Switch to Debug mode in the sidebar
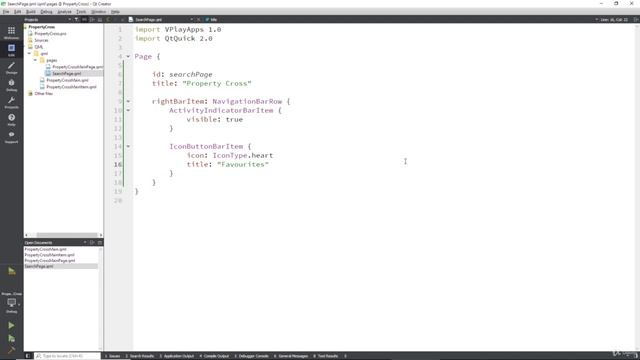 11,85
